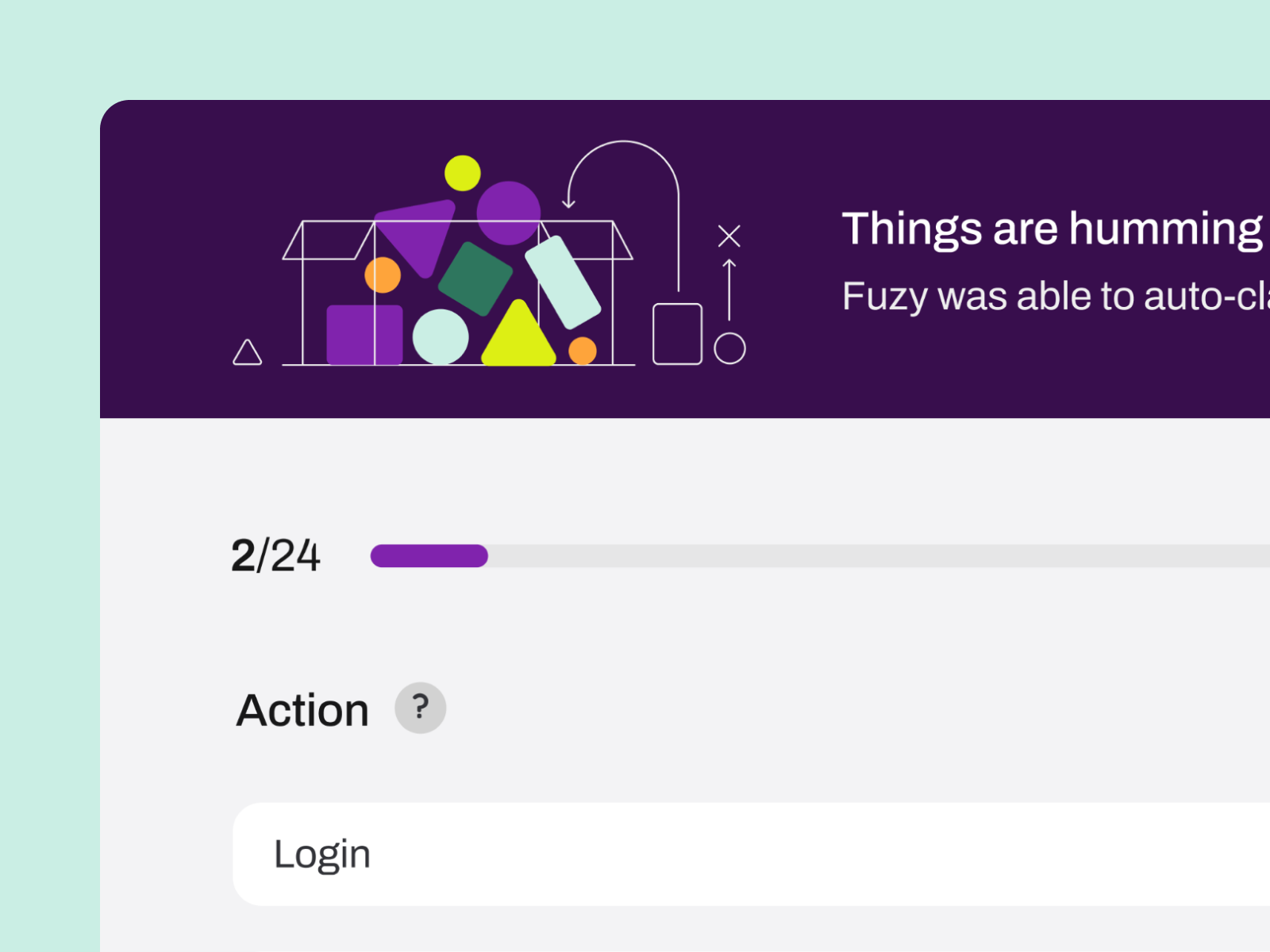
Task: Click the curved arrow pointing into the box
Action: click(x=624, y=171)
